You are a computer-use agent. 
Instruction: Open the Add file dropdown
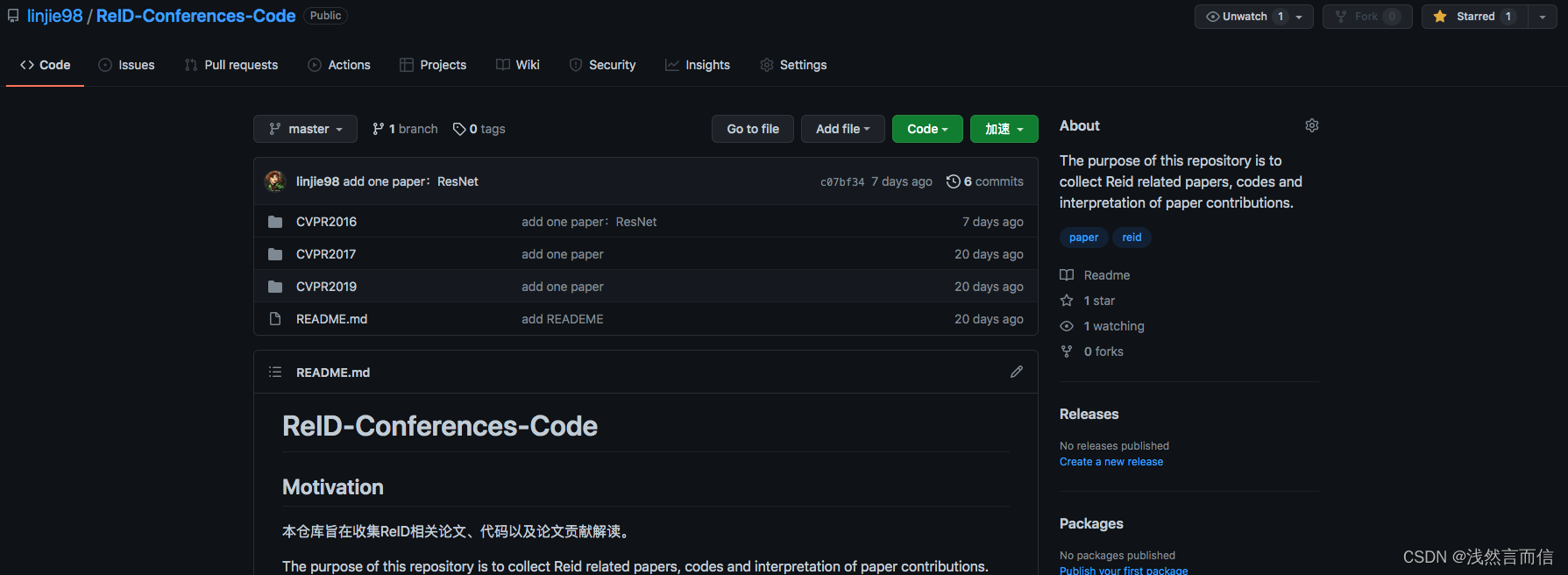[x=843, y=129]
